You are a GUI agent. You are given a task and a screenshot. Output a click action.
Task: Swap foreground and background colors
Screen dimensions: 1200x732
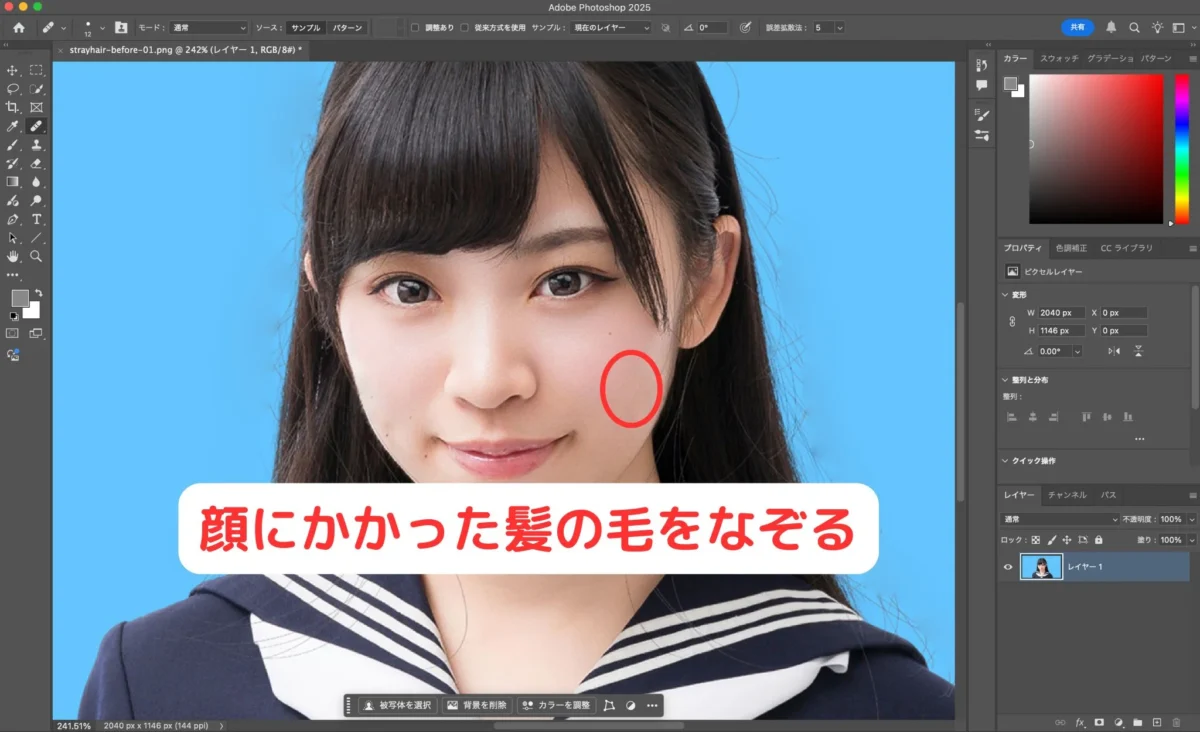(x=38, y=293)
